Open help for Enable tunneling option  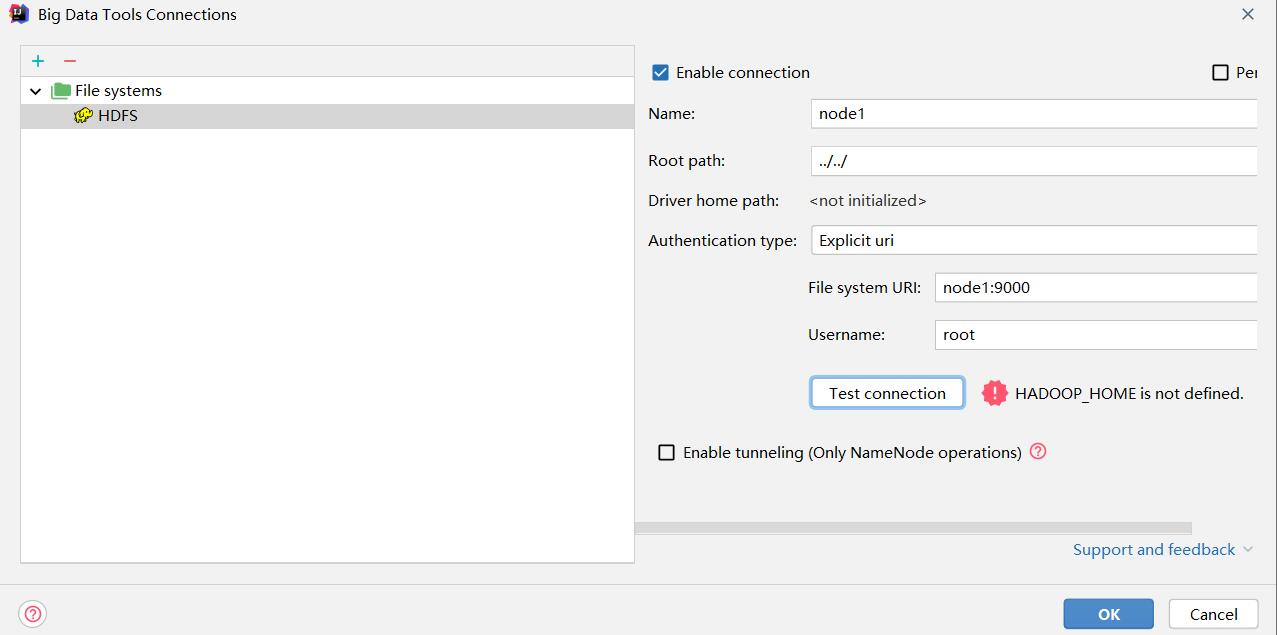point(1038,451)
